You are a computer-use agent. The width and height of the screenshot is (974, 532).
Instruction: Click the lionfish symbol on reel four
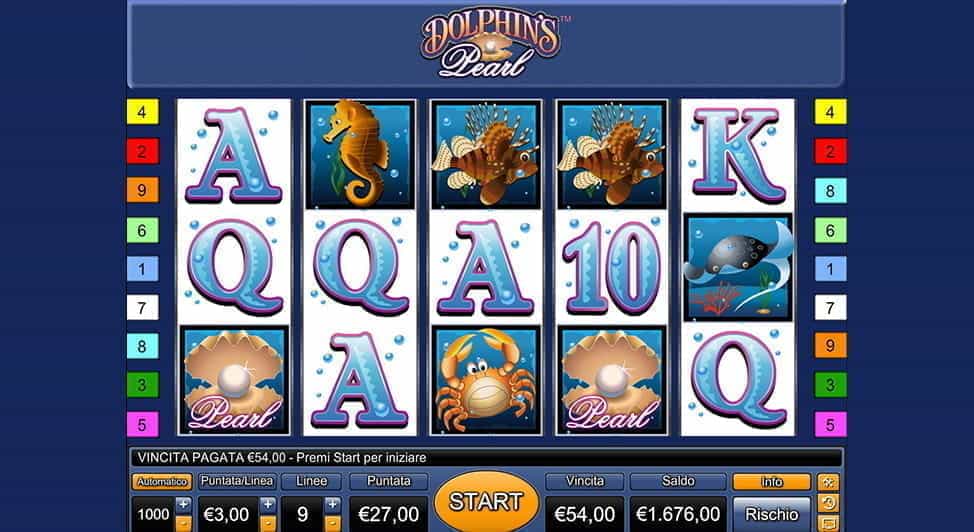[612, 154]
